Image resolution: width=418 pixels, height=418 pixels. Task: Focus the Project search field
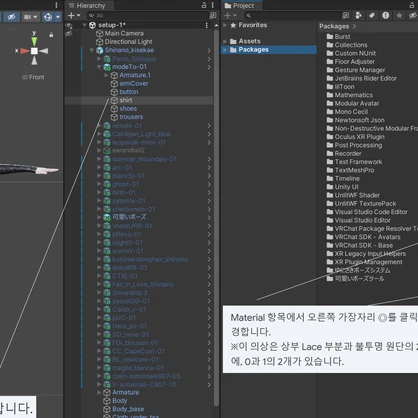pos(293,16)
